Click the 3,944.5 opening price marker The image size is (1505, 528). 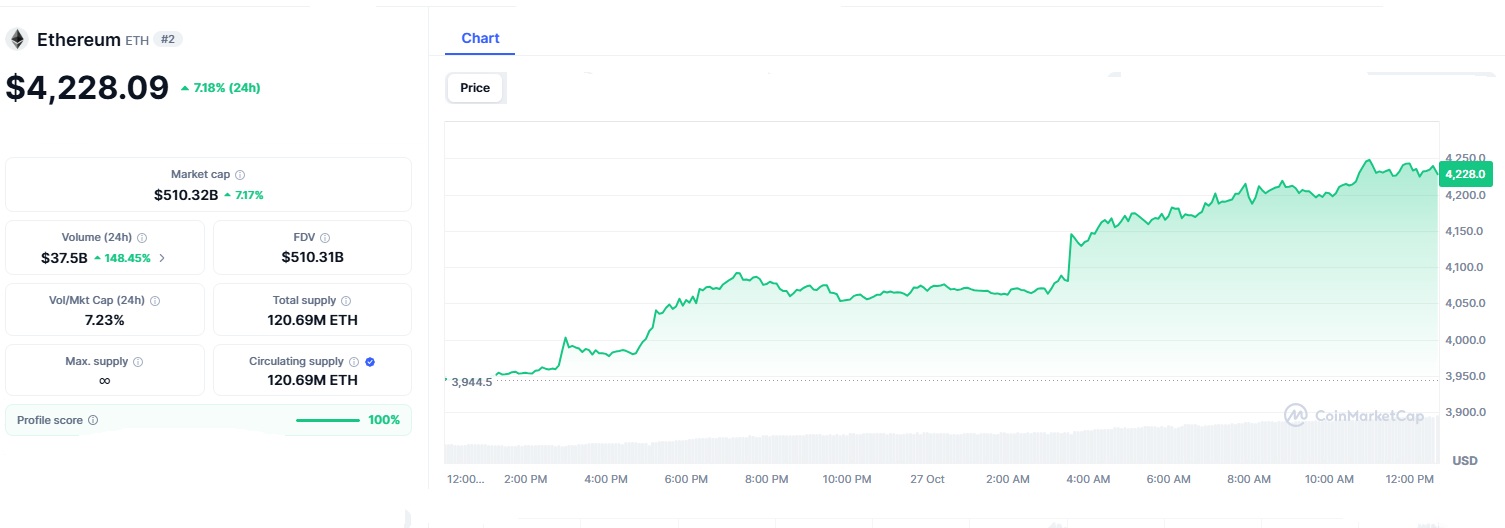pos(472,382)
